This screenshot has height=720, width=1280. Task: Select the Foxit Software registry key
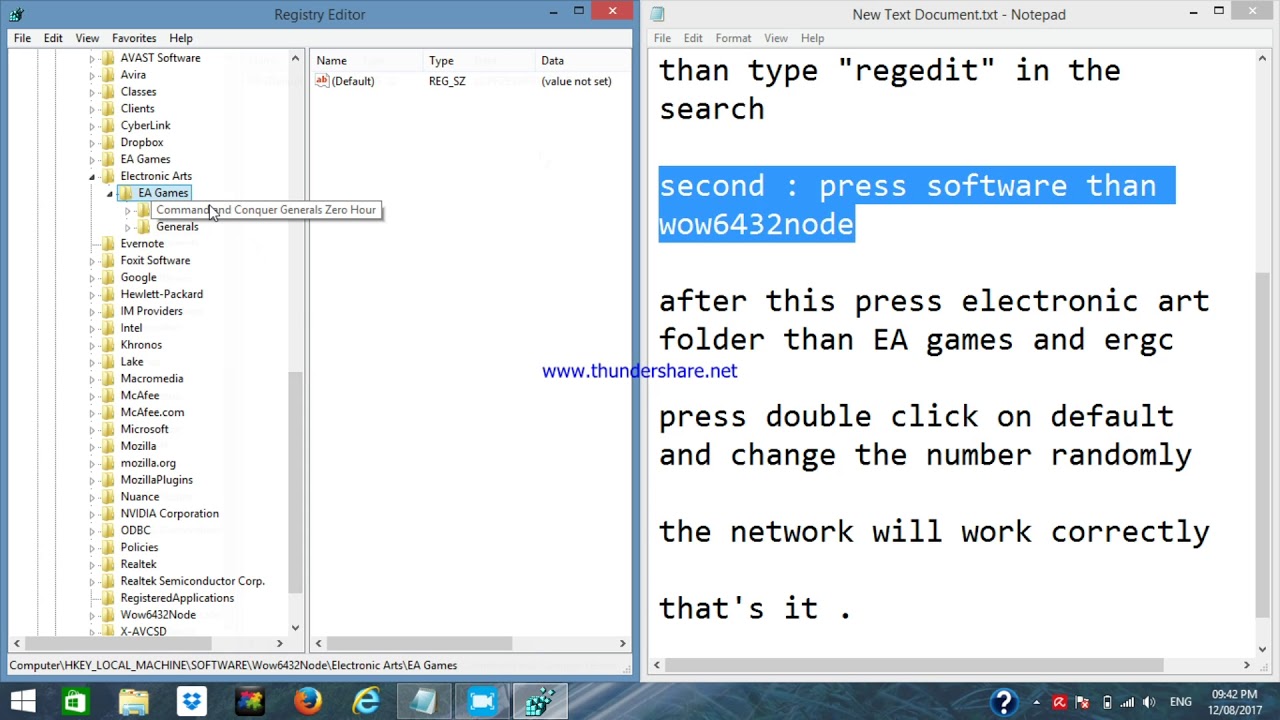(155, 261)
